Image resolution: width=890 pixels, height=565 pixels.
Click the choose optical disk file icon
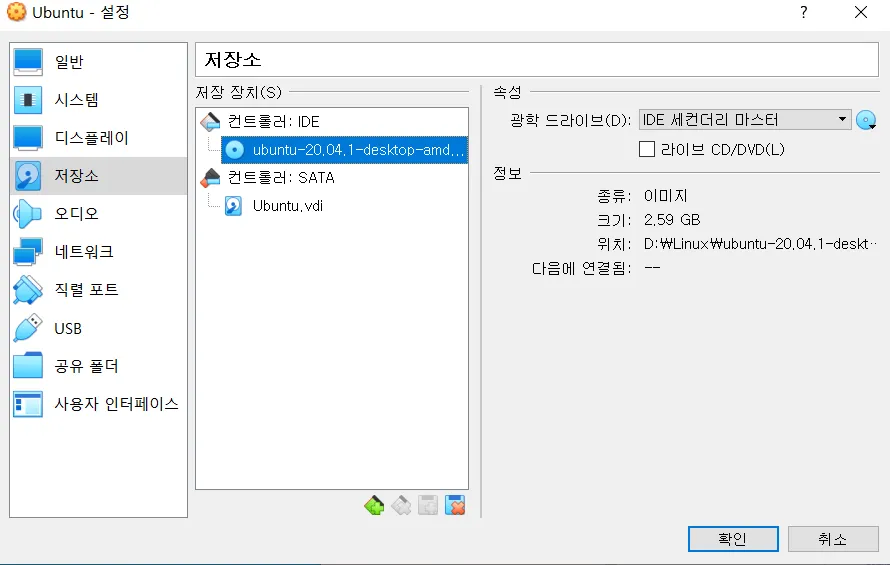pos(866,120)
